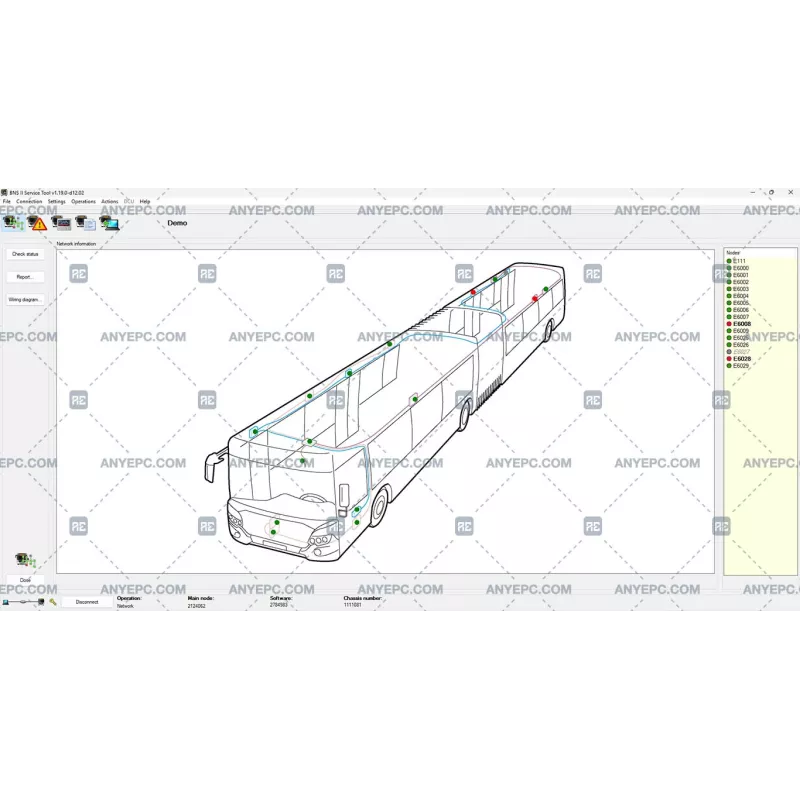Toggle the status indicator next to E111
Screen dimensions: 800x800
pyautogui.click(x=729, y=261)
